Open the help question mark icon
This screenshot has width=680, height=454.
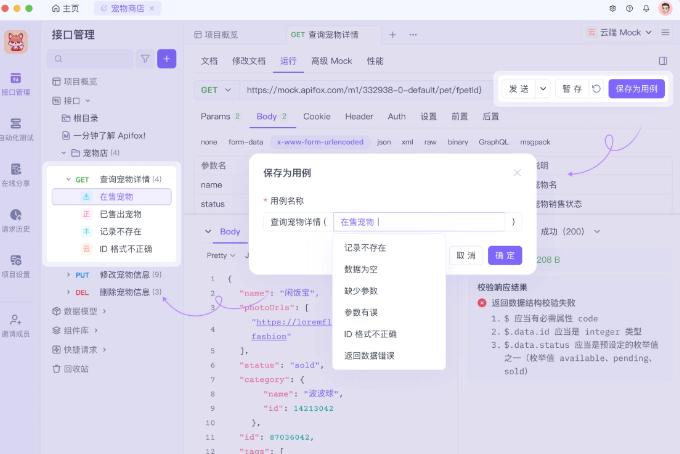(629, 8)
